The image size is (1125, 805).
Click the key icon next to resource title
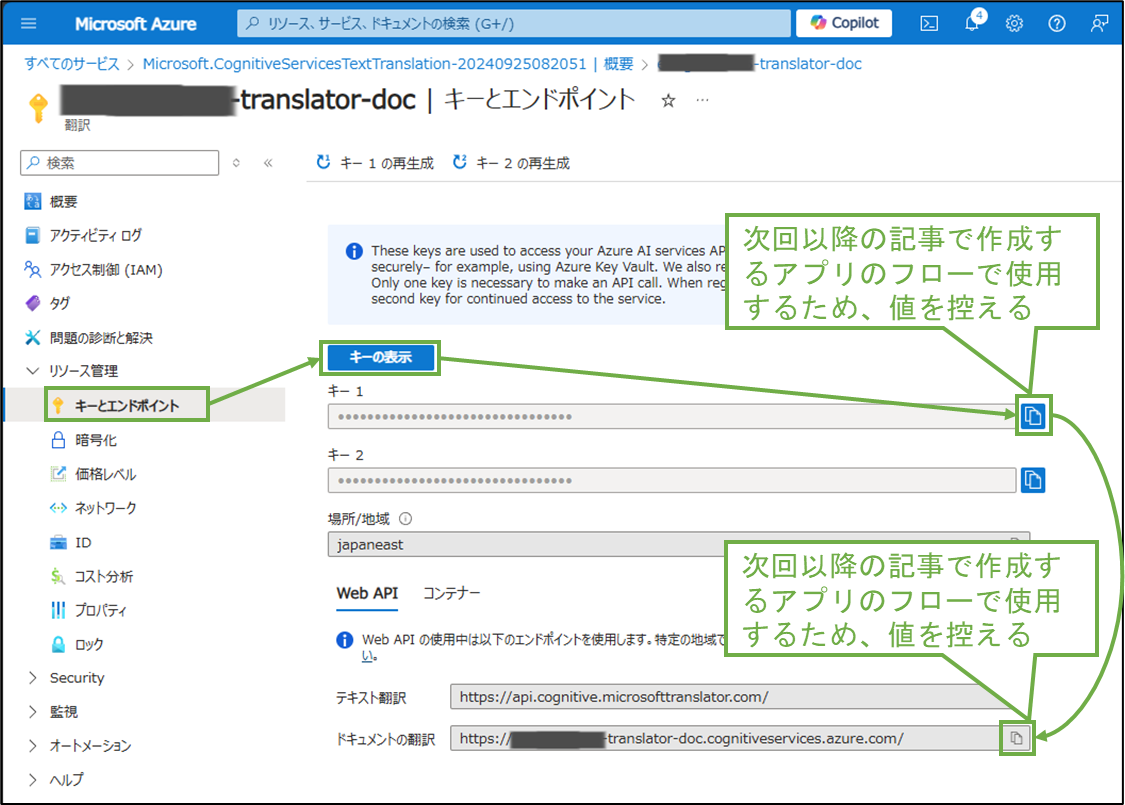(39, 108)
